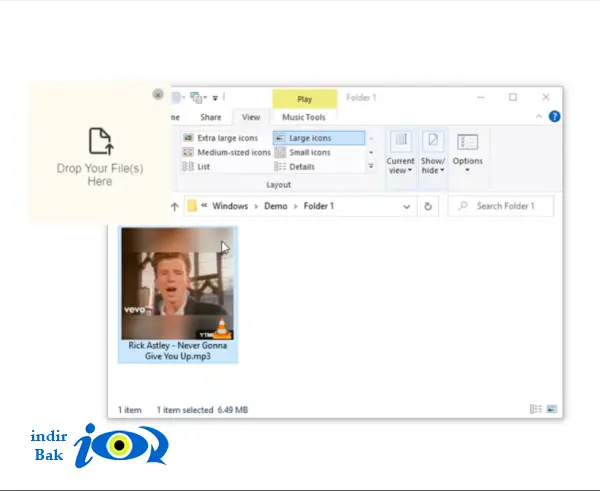Click Folder 1 in the breadcrumb
600x491 pixels.
point(319,206)
